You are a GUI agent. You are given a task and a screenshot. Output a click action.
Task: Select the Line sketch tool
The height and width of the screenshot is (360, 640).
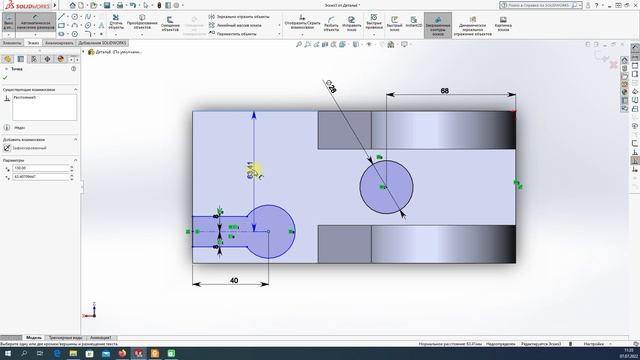point(61,17)
